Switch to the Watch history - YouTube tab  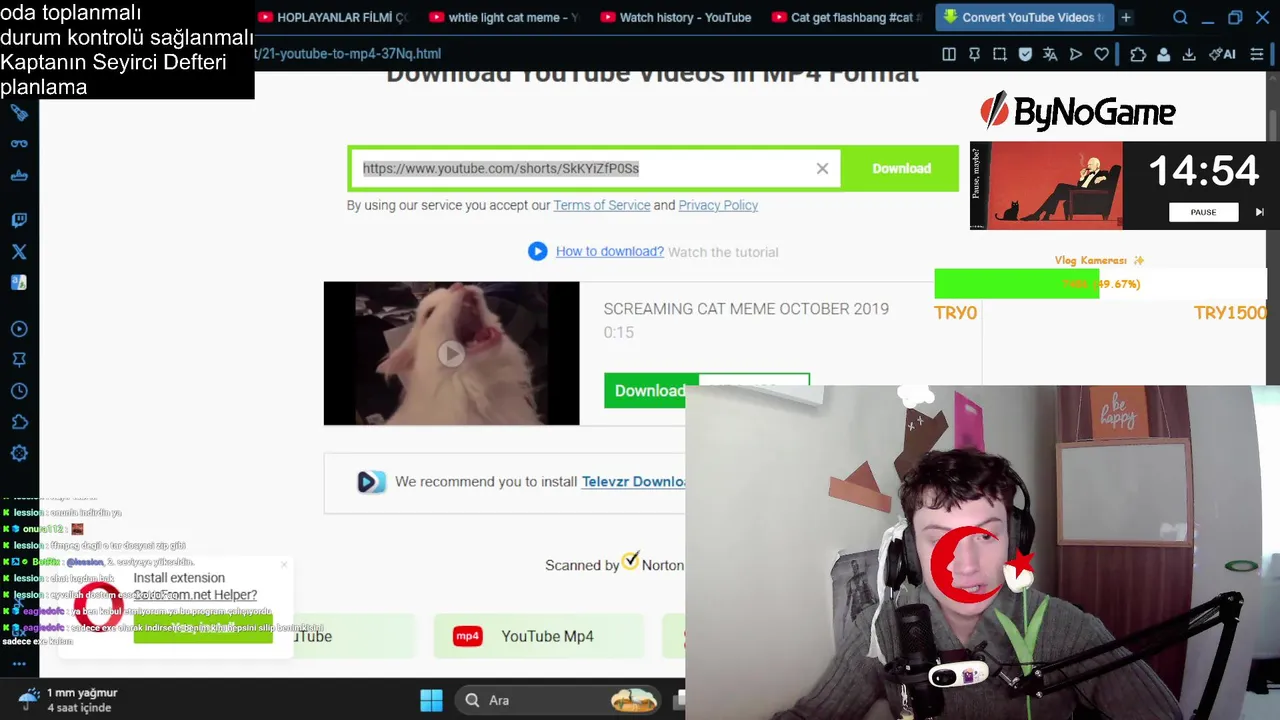tap(676, 17)
